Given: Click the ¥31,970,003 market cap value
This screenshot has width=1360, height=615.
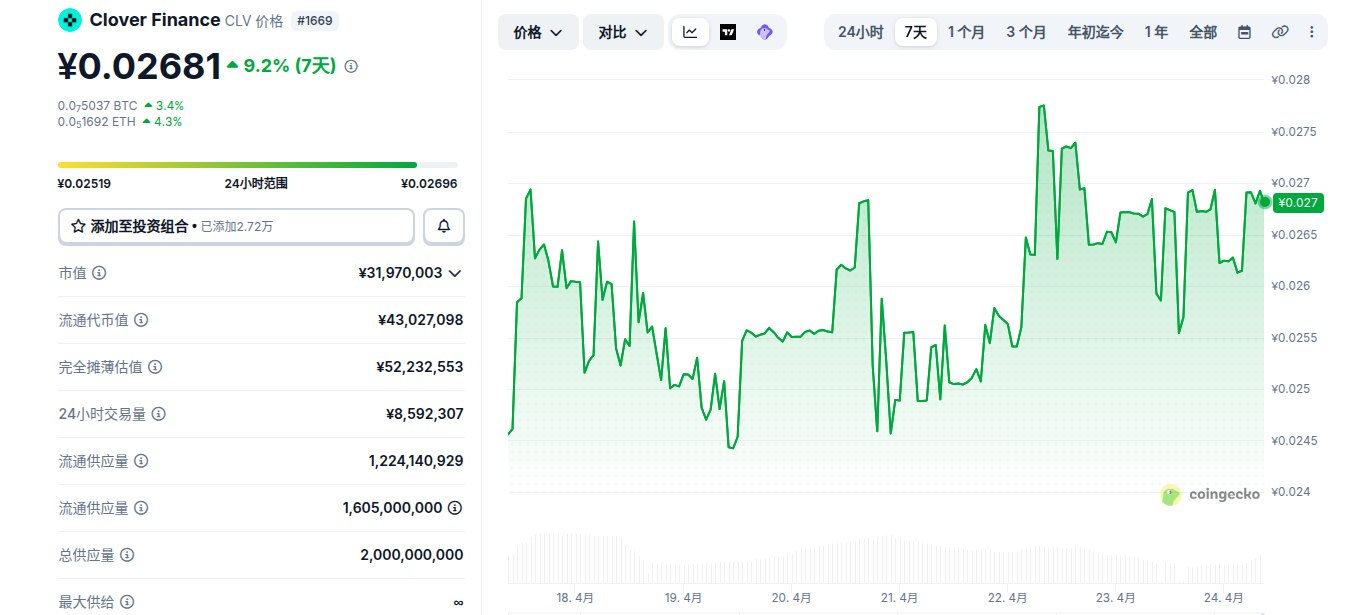Looking at the screenshot, I should point(400,273).
